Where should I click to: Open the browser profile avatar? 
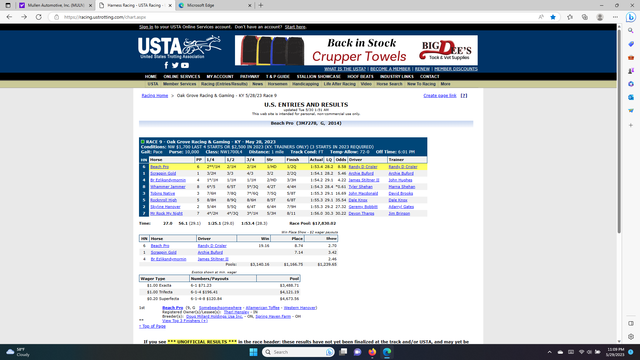click(x=600, y=17)
